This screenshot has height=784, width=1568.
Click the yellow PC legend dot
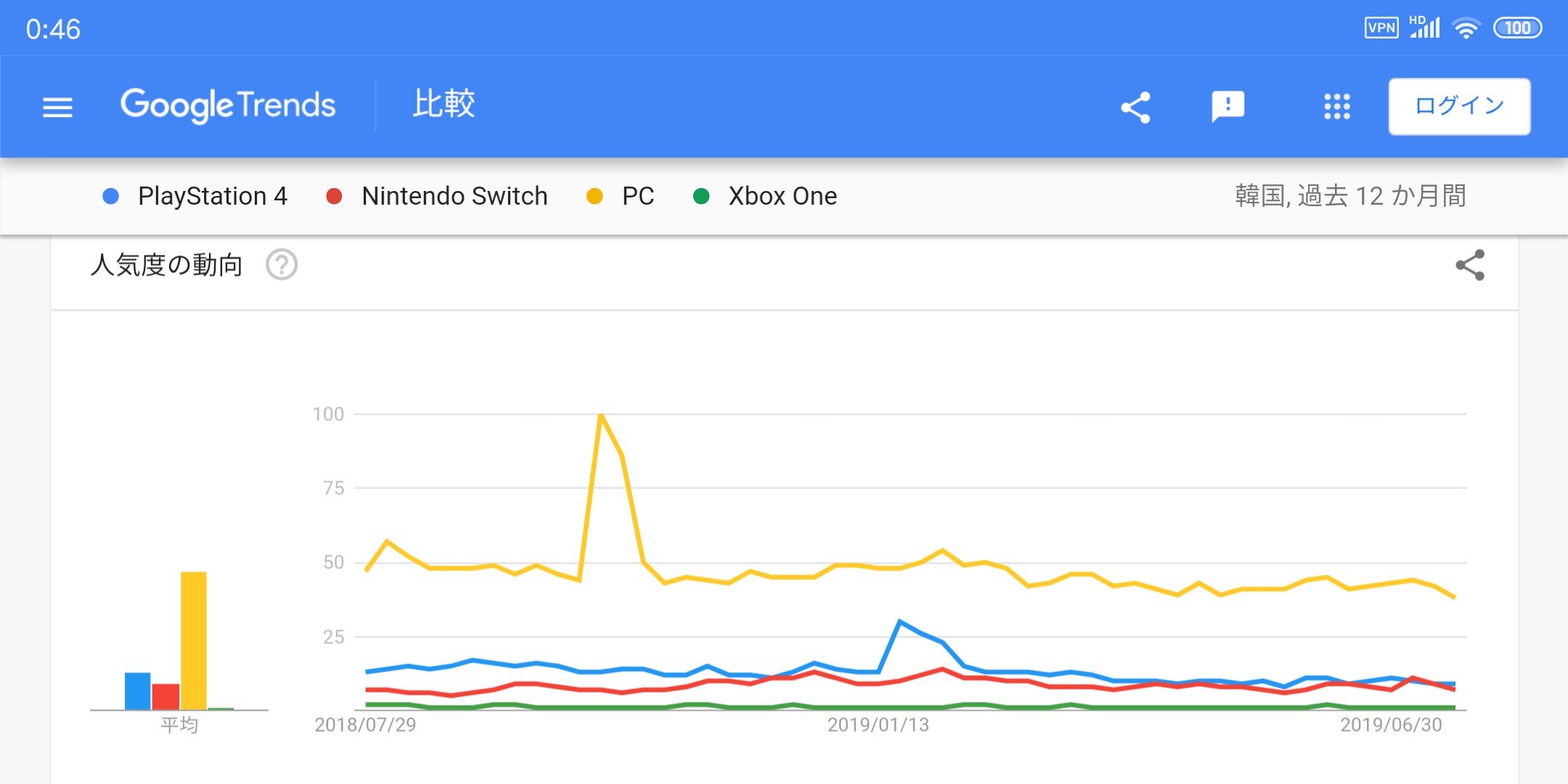(595, 196)
